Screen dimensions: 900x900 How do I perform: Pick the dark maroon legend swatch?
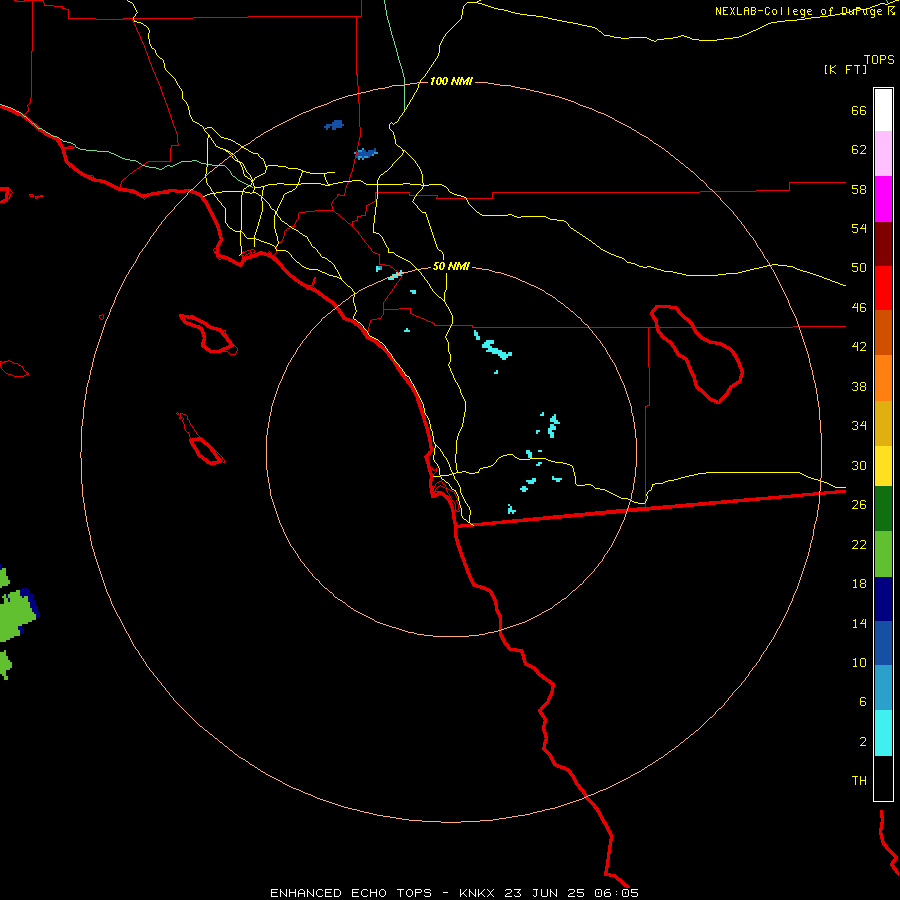pos(883,244)
